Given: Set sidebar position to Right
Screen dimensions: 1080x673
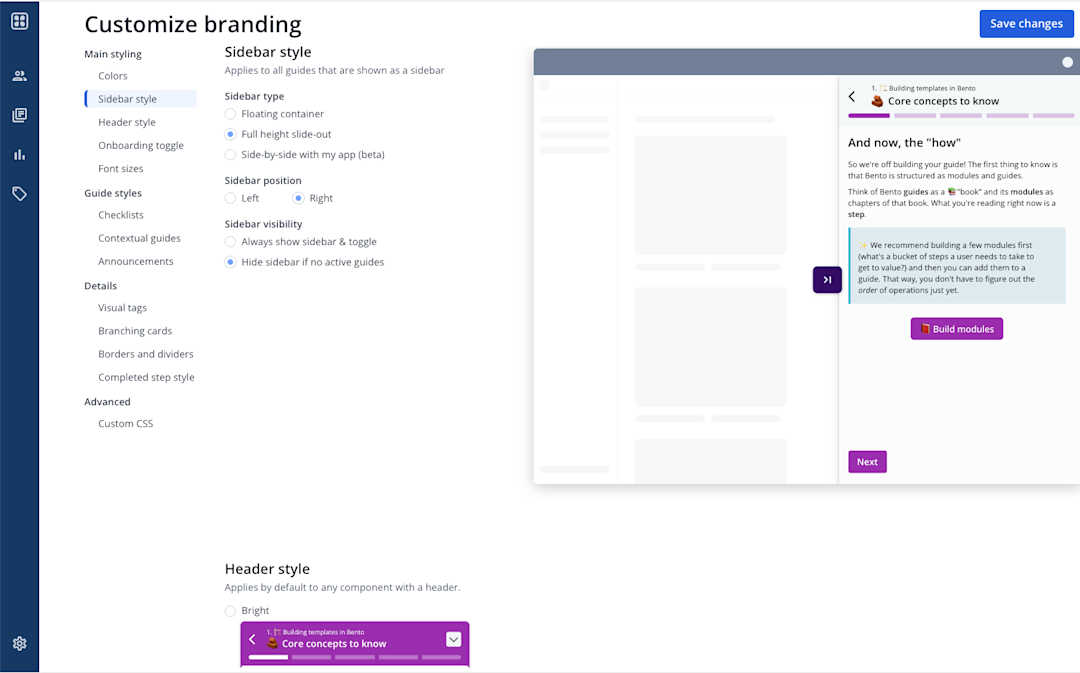Looking at the screenshot, I should coord(298,198).
